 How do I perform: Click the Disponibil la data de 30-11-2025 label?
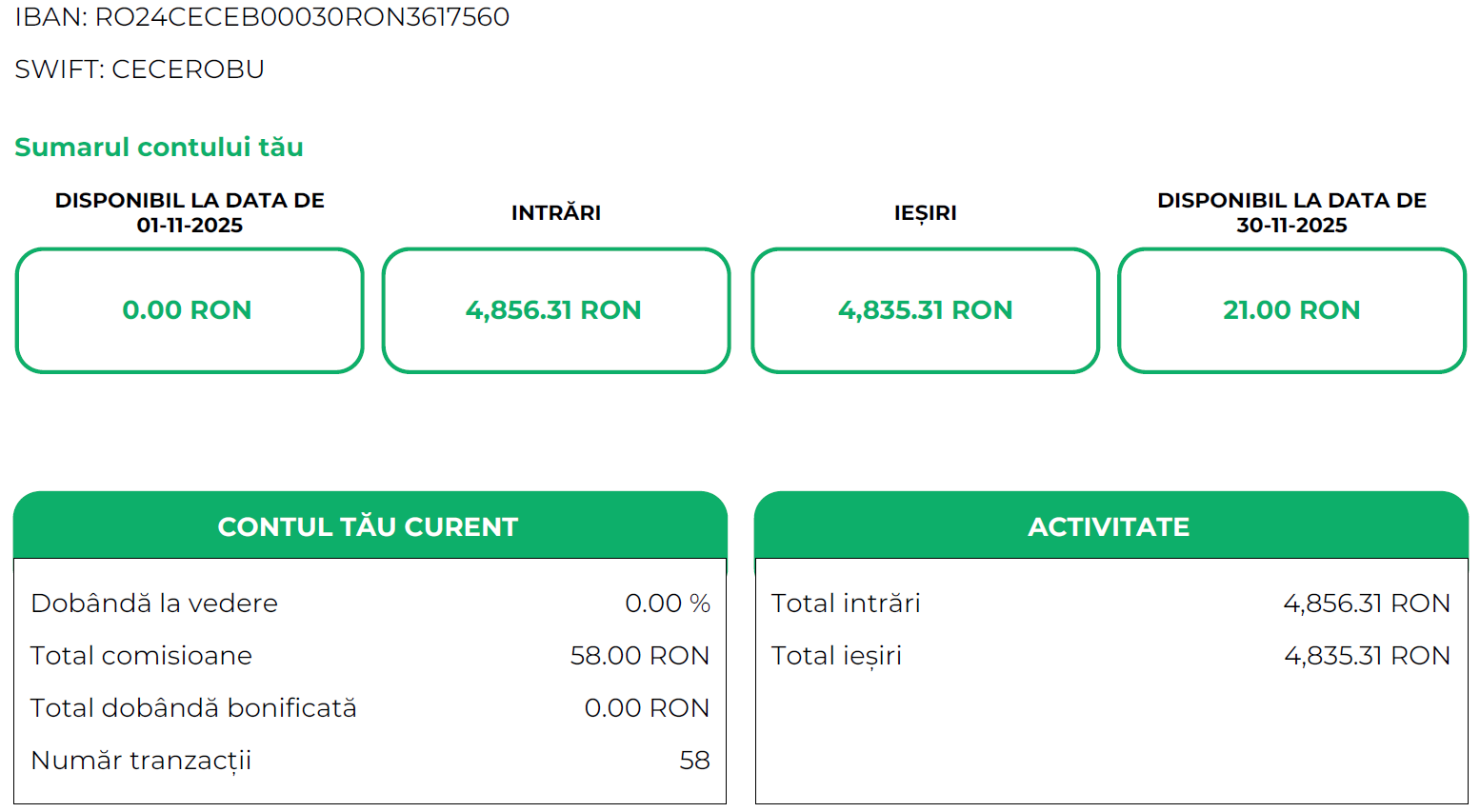[1291, 212]
